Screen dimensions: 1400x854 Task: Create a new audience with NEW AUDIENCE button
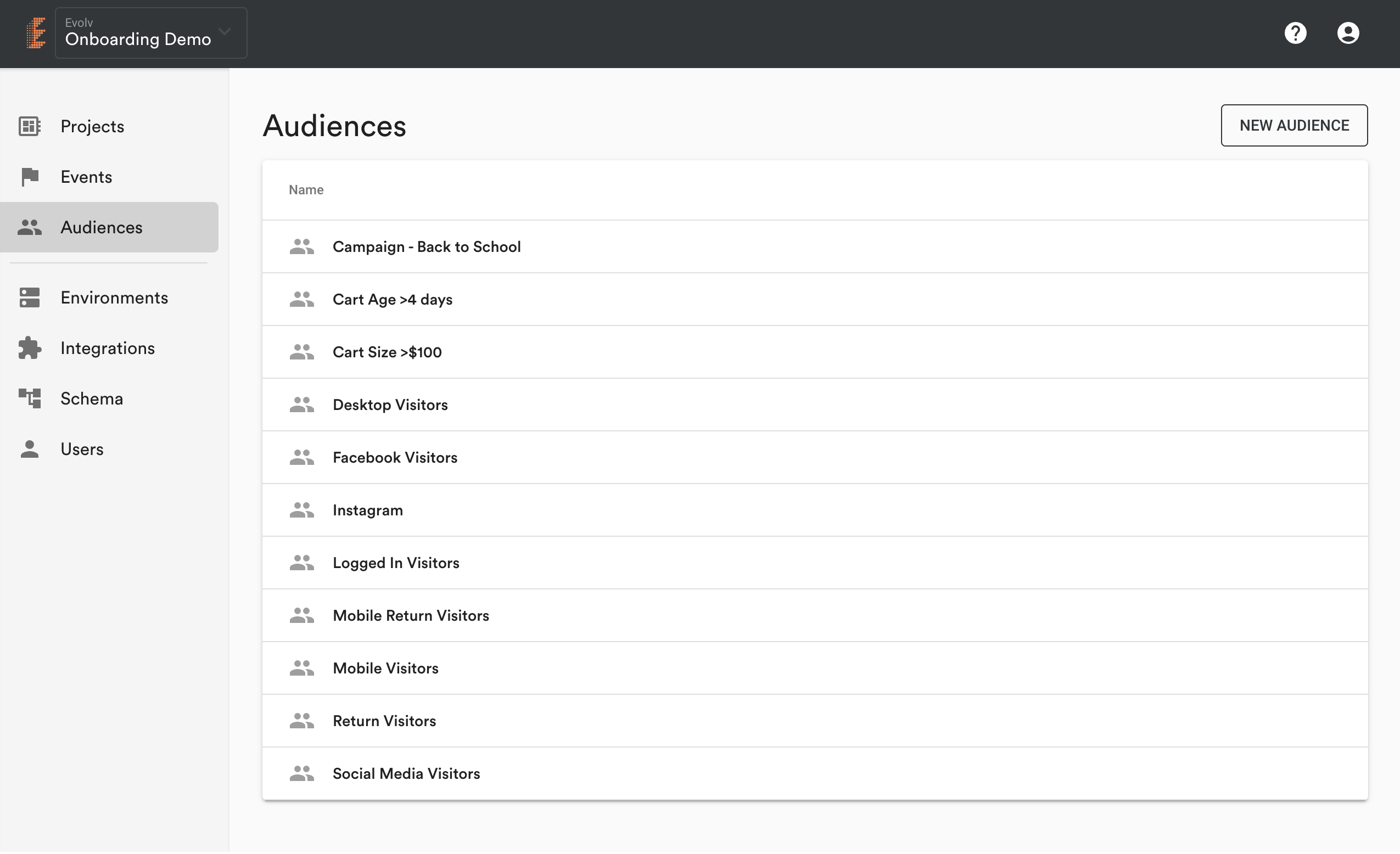(x=1295, y=126)
